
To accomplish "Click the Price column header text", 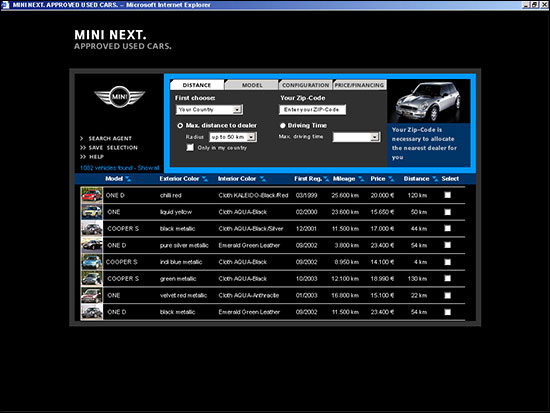I will tap(378, 179).
